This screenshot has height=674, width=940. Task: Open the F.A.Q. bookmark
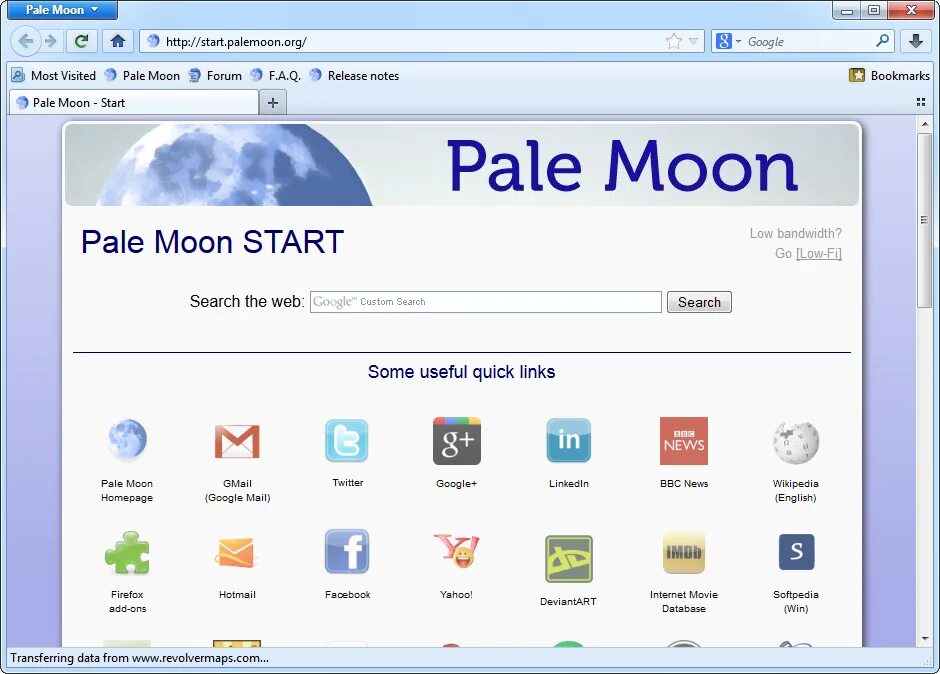coord(275,76)
